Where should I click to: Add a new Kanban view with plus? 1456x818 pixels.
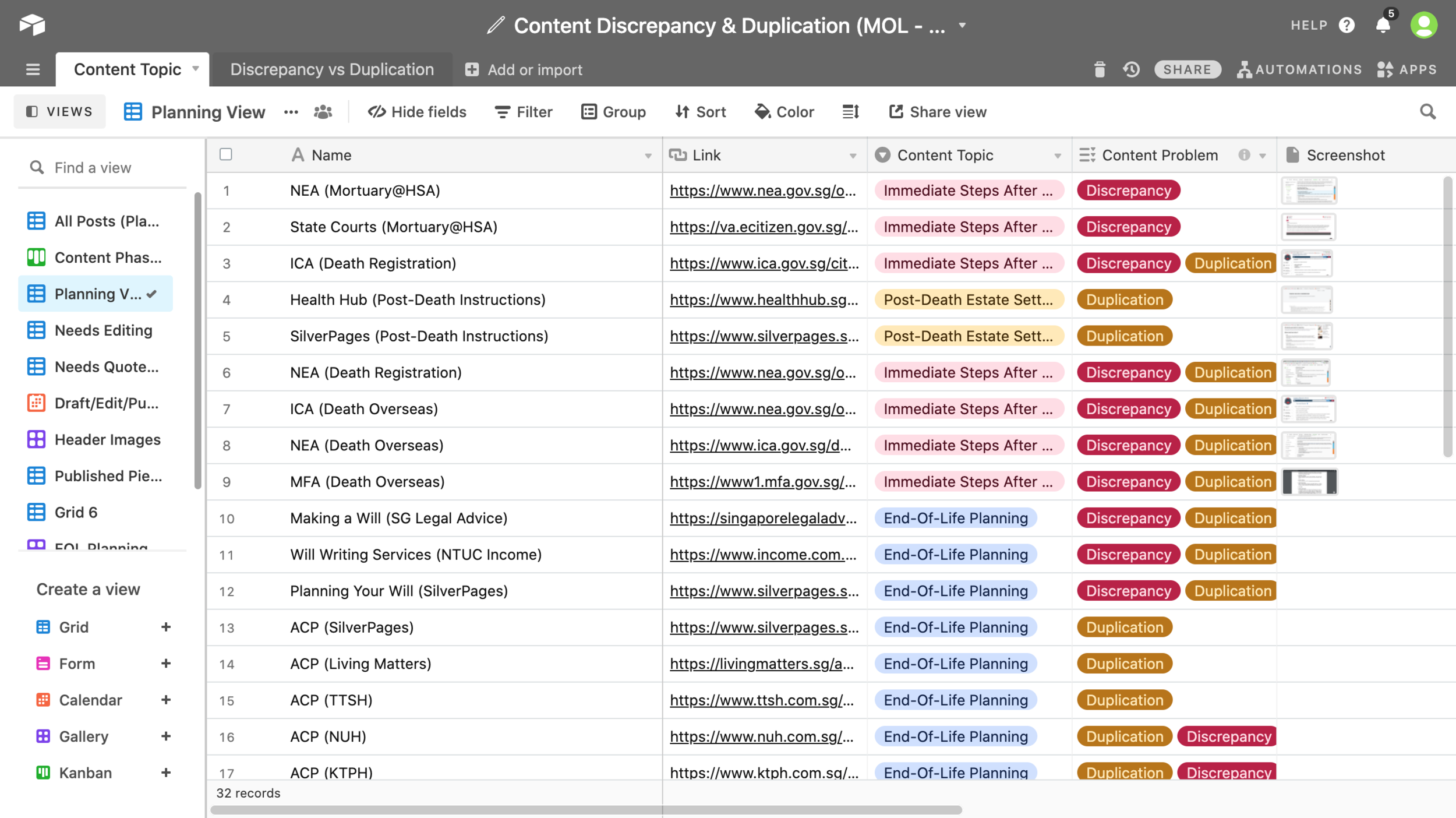click(x=165, y=773)
